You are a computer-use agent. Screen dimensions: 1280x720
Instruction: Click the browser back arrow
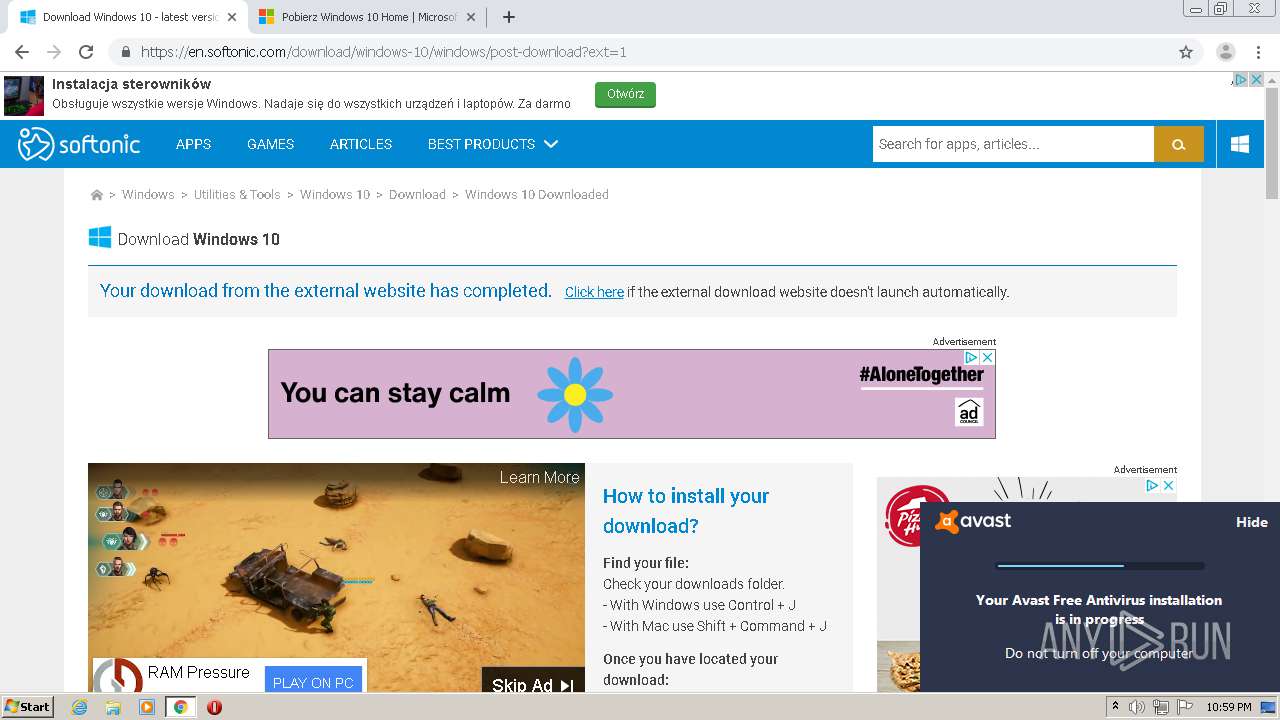click(21, 52)
